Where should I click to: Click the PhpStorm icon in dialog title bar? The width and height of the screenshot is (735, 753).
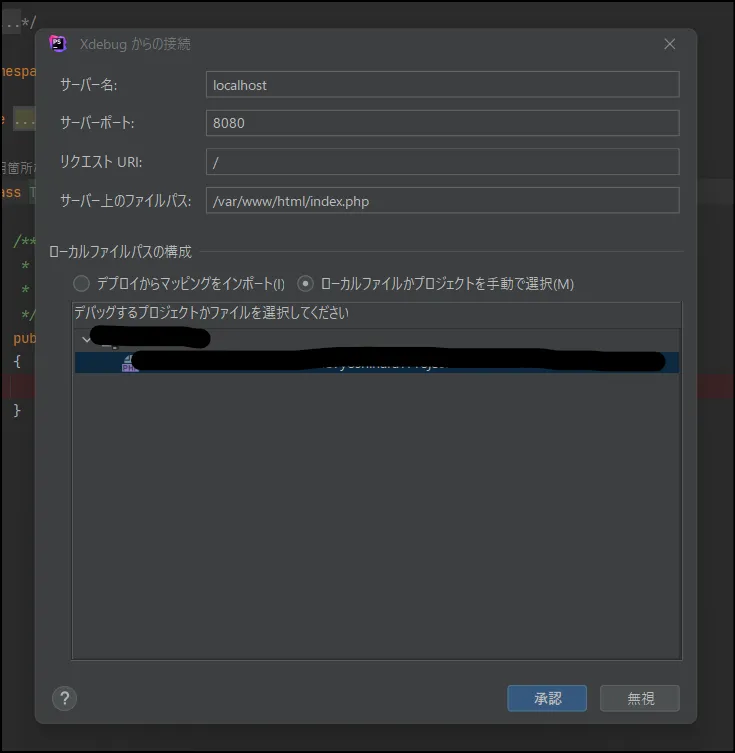[x=58, y=44]
